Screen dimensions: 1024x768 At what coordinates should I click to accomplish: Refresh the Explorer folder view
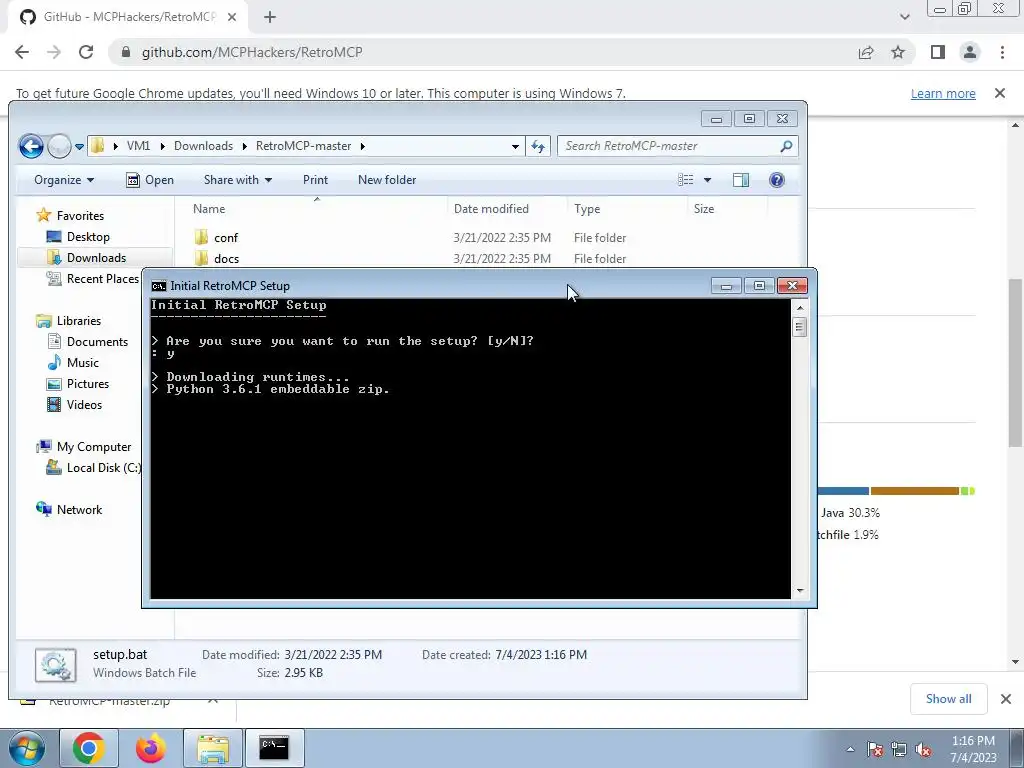(x=538, y=146)
